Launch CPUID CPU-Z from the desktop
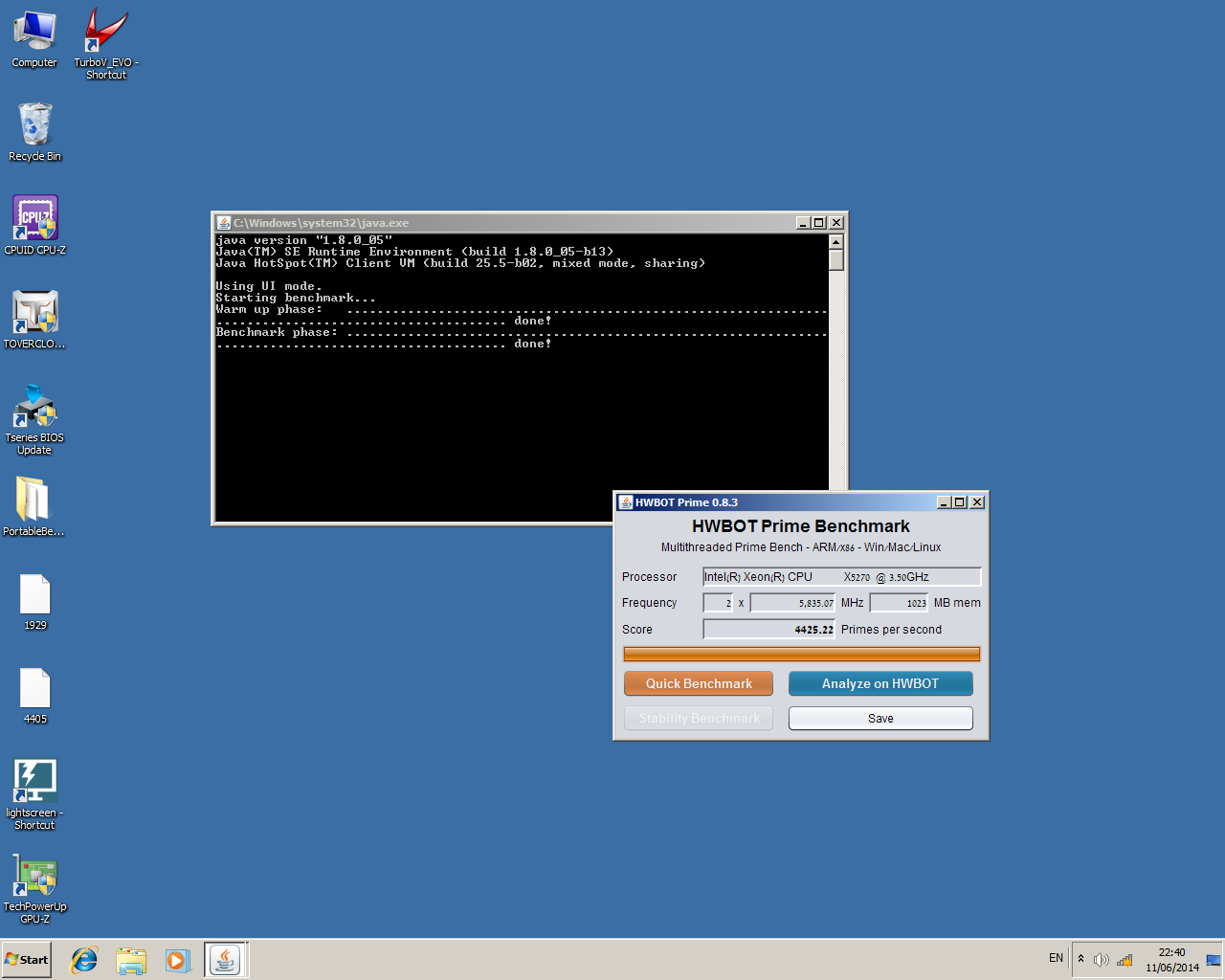The image size is (1225, 980). pyautogui.click(x=34, y=226)
